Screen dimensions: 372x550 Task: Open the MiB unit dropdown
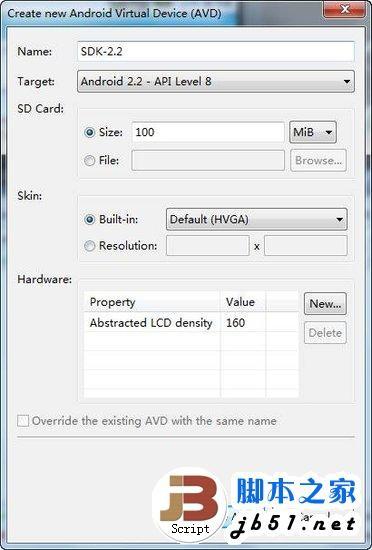pos(313,132)
